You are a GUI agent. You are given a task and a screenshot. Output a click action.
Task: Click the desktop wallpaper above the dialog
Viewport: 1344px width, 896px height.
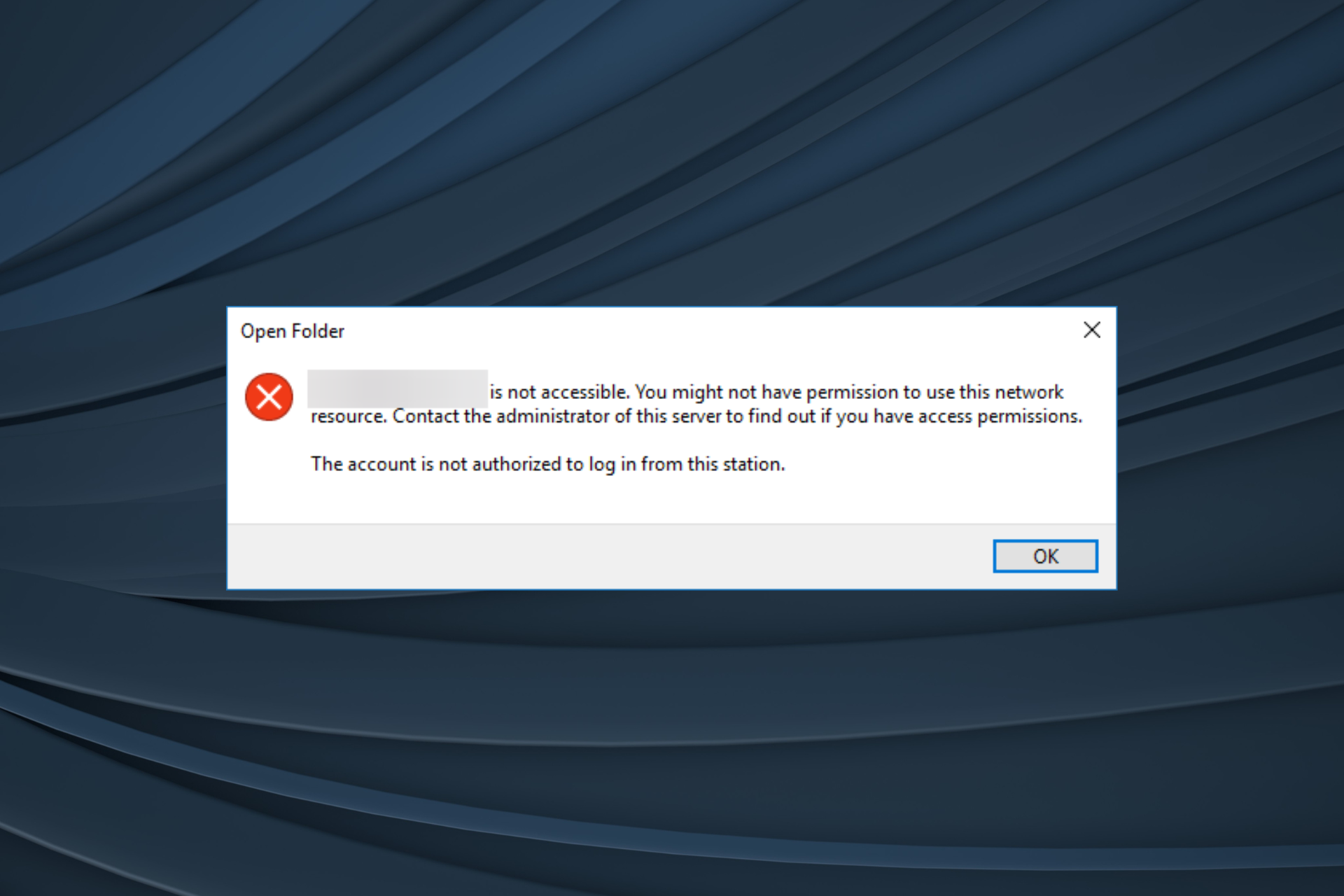(x=672, y=154)
